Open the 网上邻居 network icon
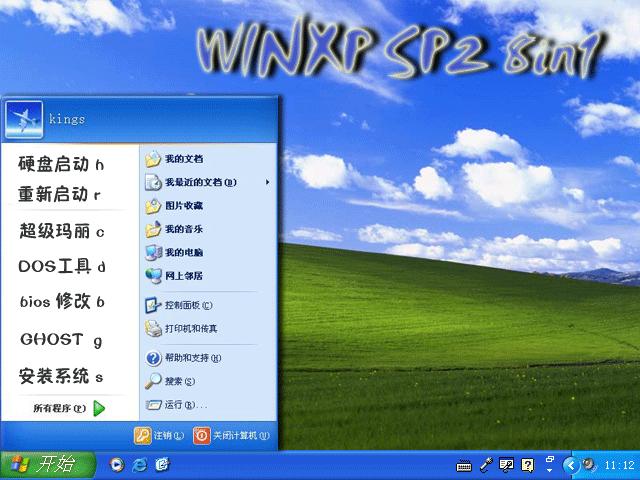 (153, 276)
